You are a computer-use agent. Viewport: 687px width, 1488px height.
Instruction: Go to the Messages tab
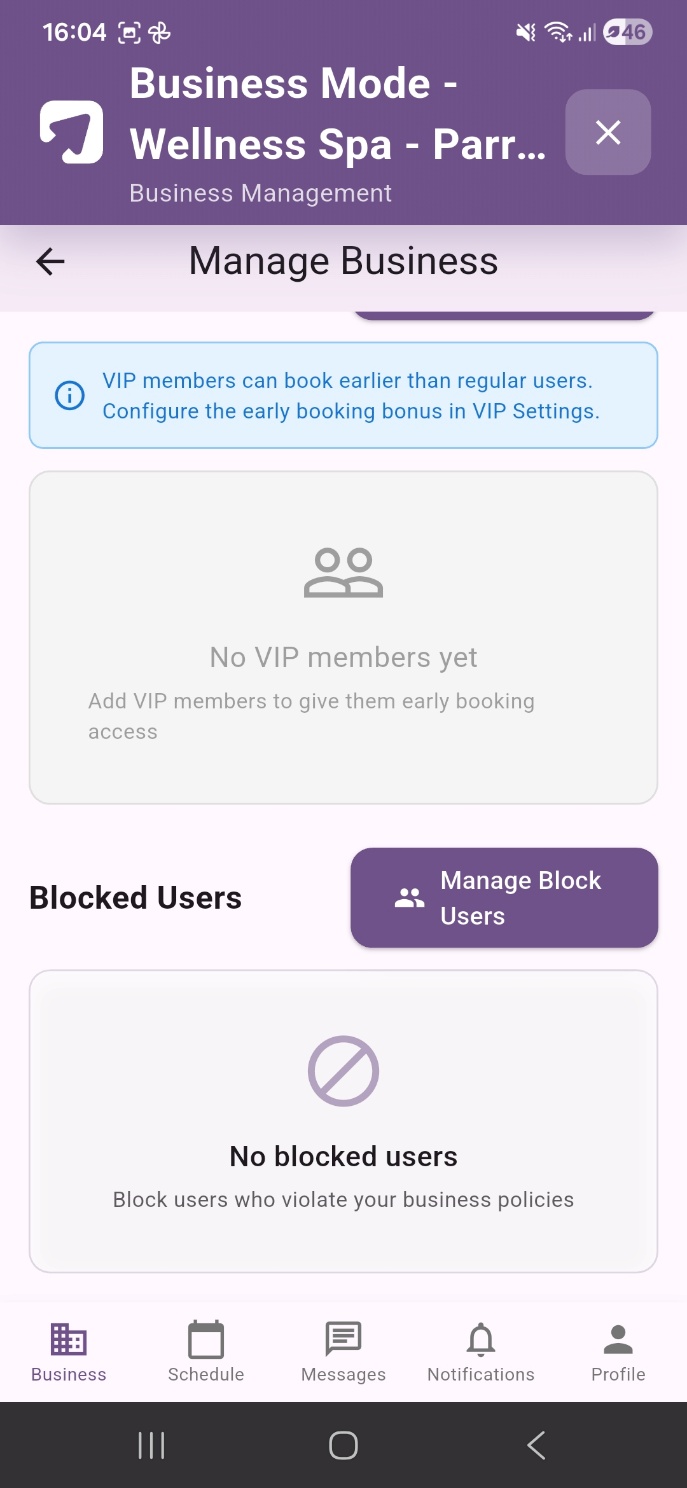coord(343,1352)
